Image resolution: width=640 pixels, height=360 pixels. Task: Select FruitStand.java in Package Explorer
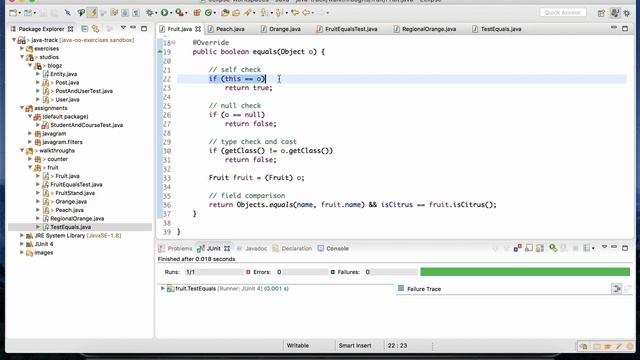(x=75, y=193)
